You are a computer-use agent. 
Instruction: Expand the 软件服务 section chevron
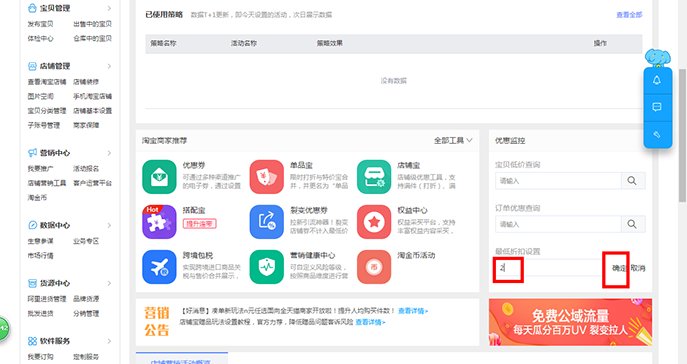point(109,341)
